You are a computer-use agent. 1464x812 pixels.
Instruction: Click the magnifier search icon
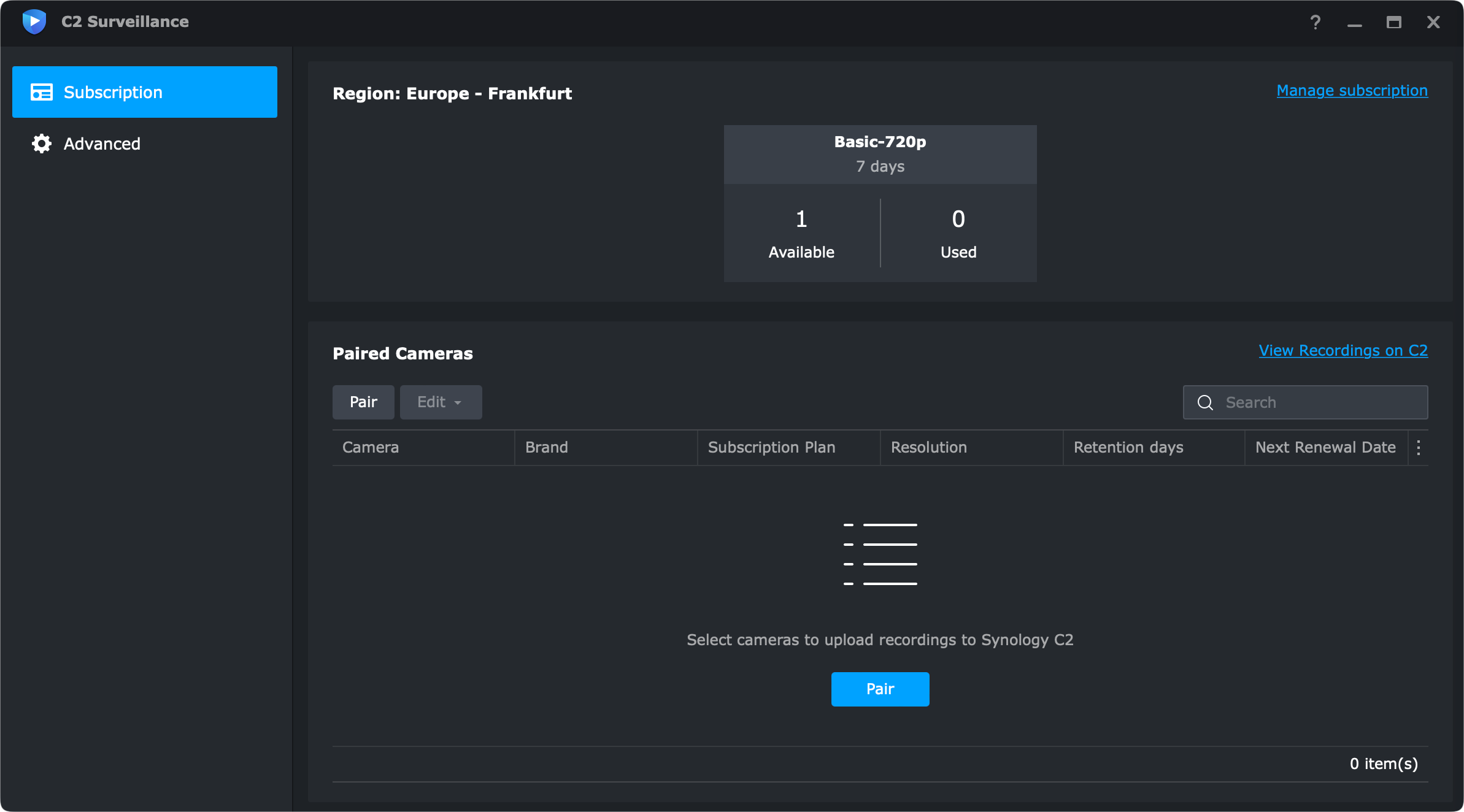(1205, 402)
